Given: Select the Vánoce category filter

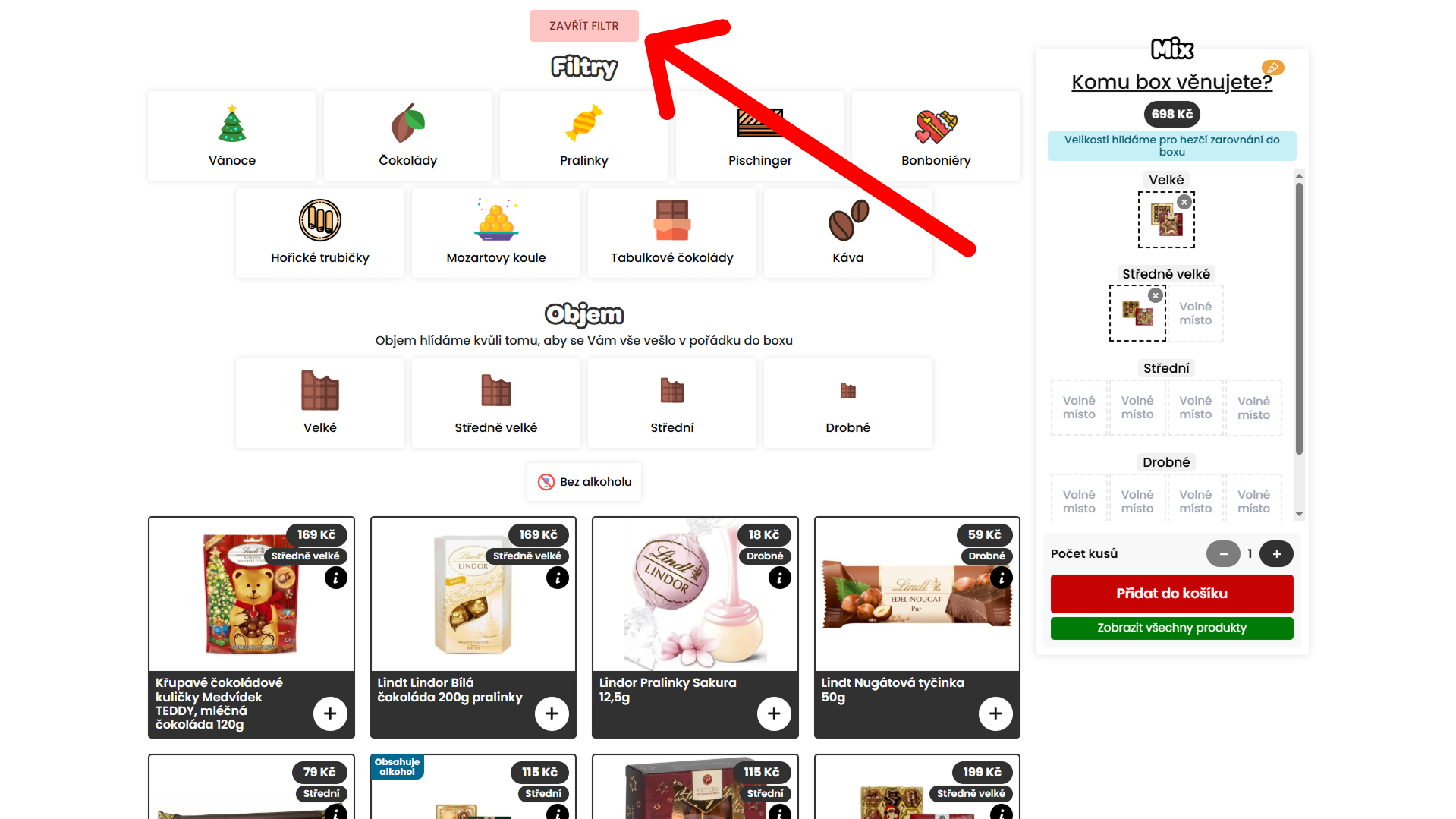Looking at the screenshot, I should (x=232, y=136).
